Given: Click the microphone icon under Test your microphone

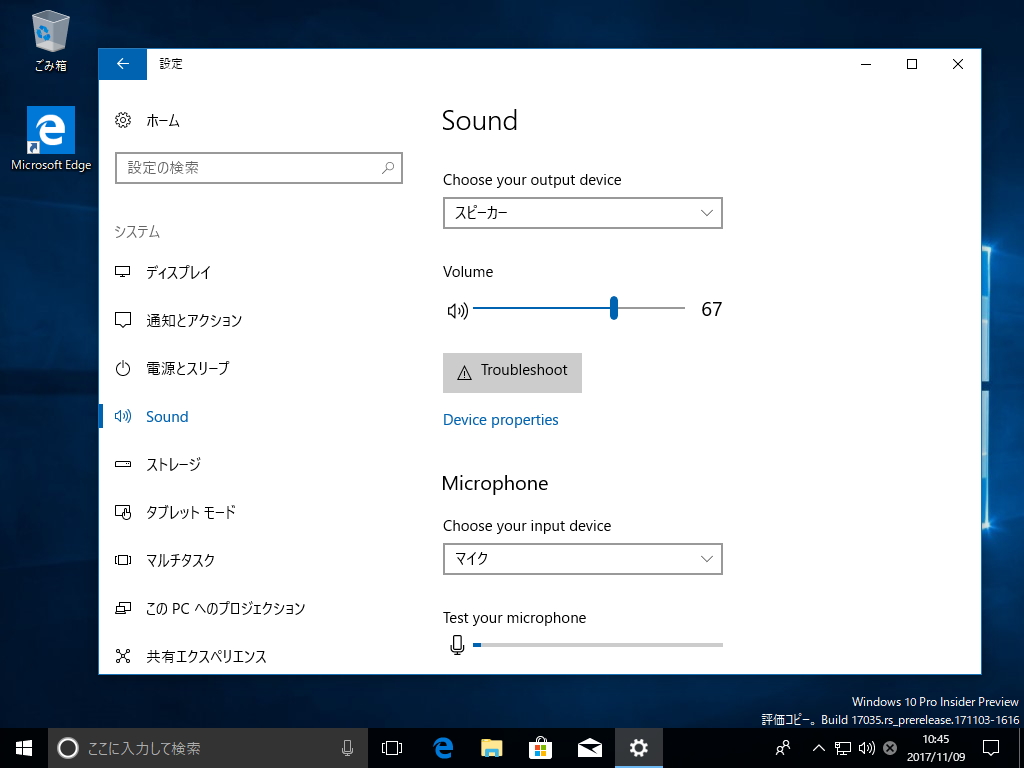Looking at the screenshot, I should tap(457, 645).
